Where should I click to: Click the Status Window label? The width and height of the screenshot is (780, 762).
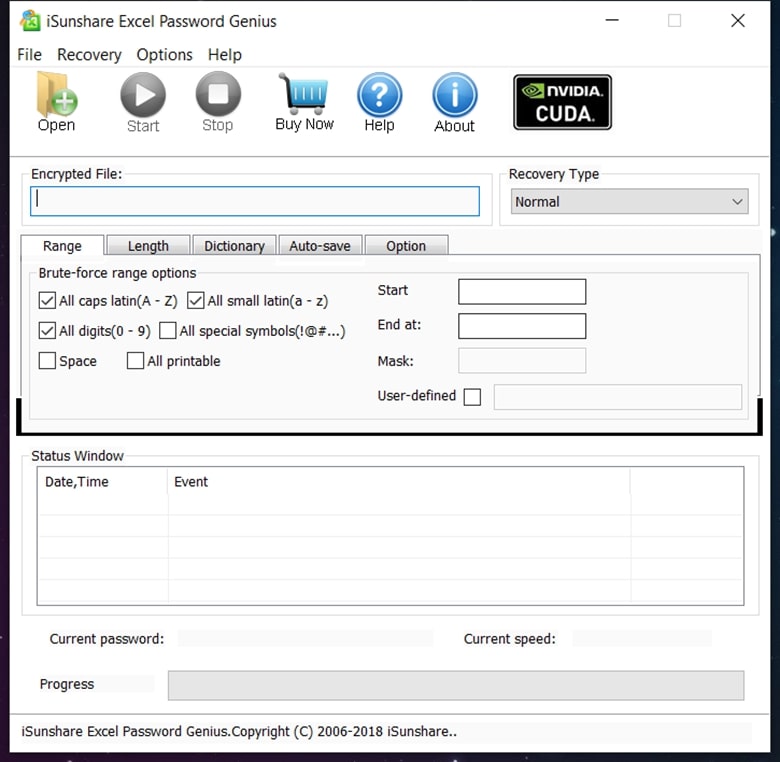point(77,456)
